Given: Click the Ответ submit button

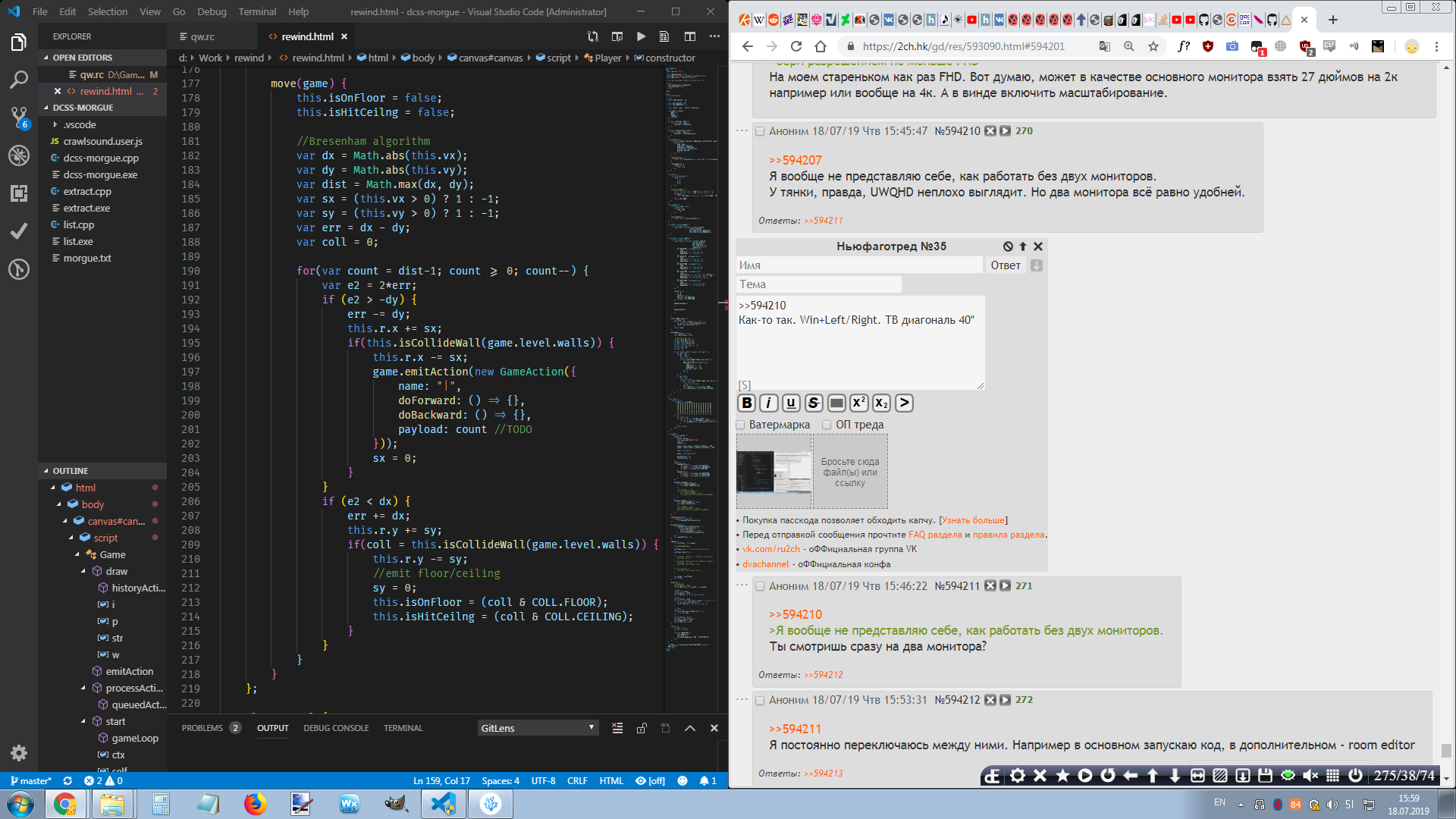Looking at the screenshot, I should click(x=1006, y=265).
